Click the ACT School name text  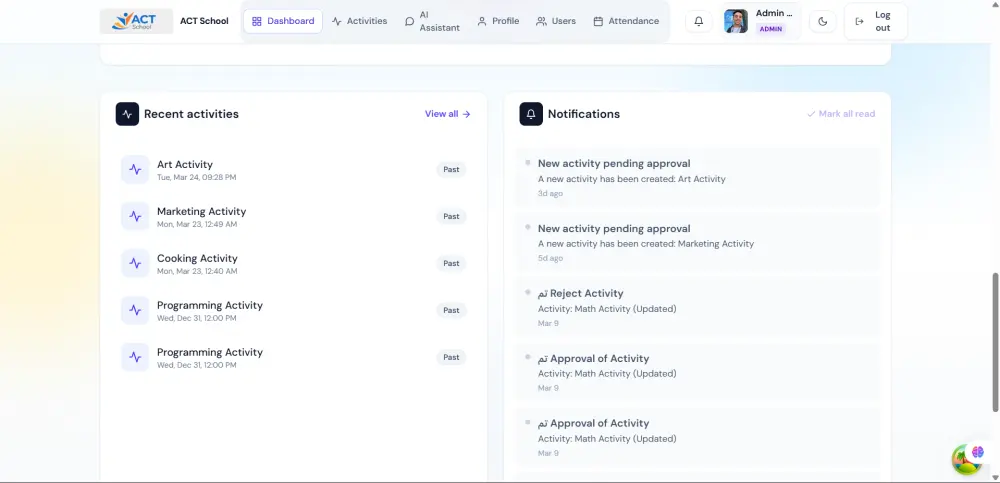(204, 21)
